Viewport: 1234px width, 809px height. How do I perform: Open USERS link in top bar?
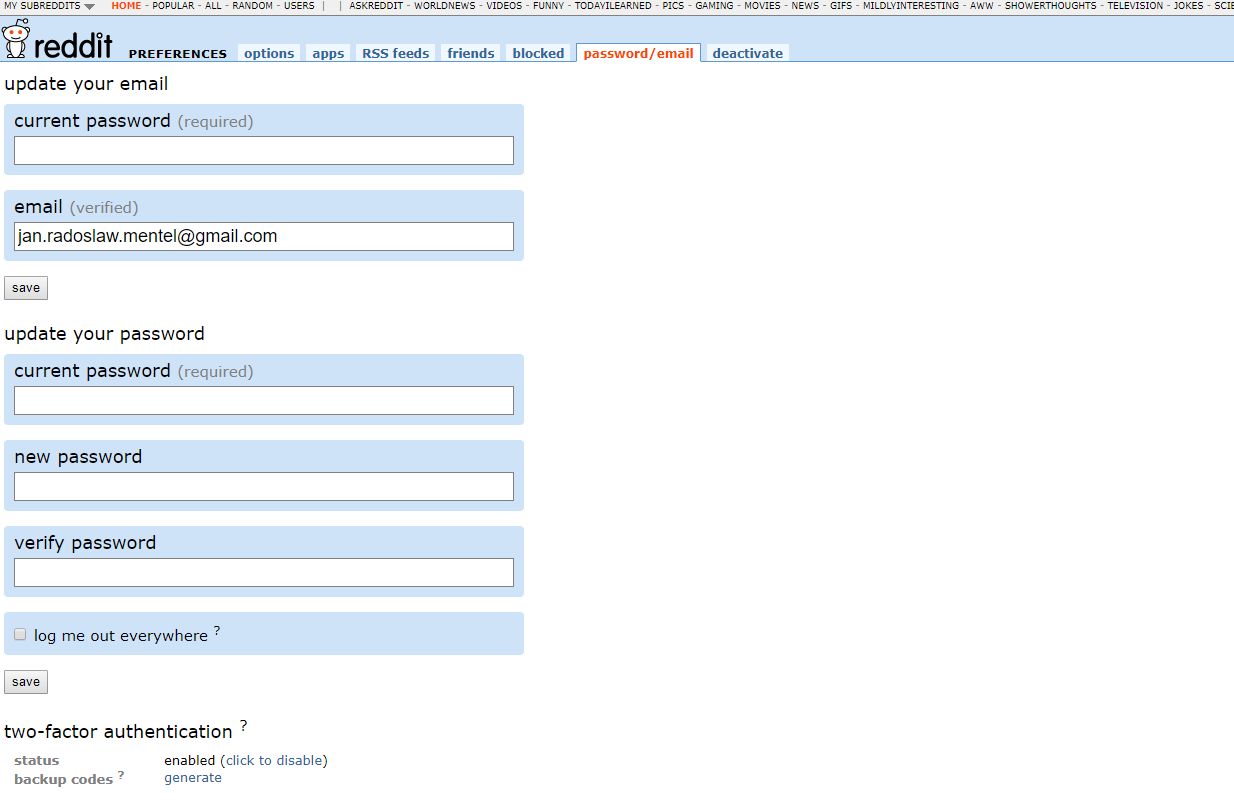(x=299, y=6)
